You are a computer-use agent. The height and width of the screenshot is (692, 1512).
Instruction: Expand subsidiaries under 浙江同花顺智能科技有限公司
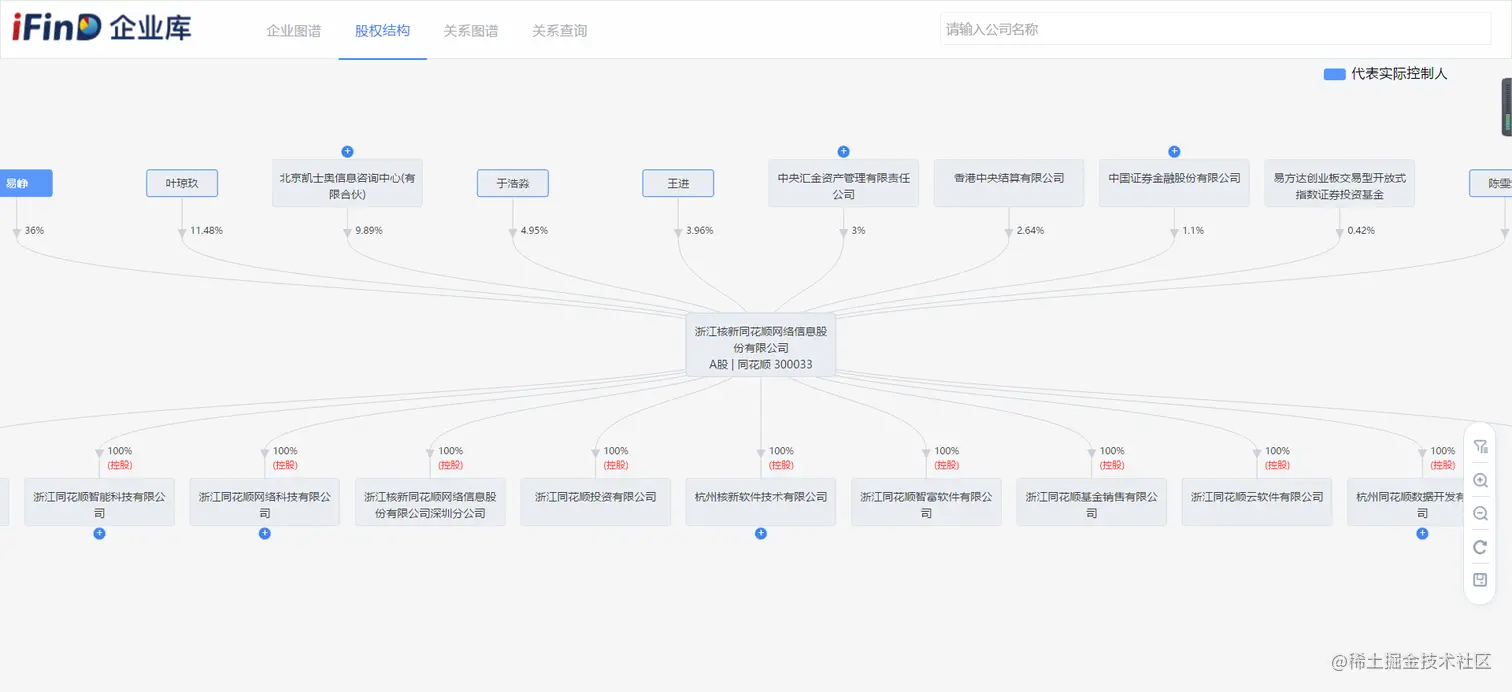(99, 533)
